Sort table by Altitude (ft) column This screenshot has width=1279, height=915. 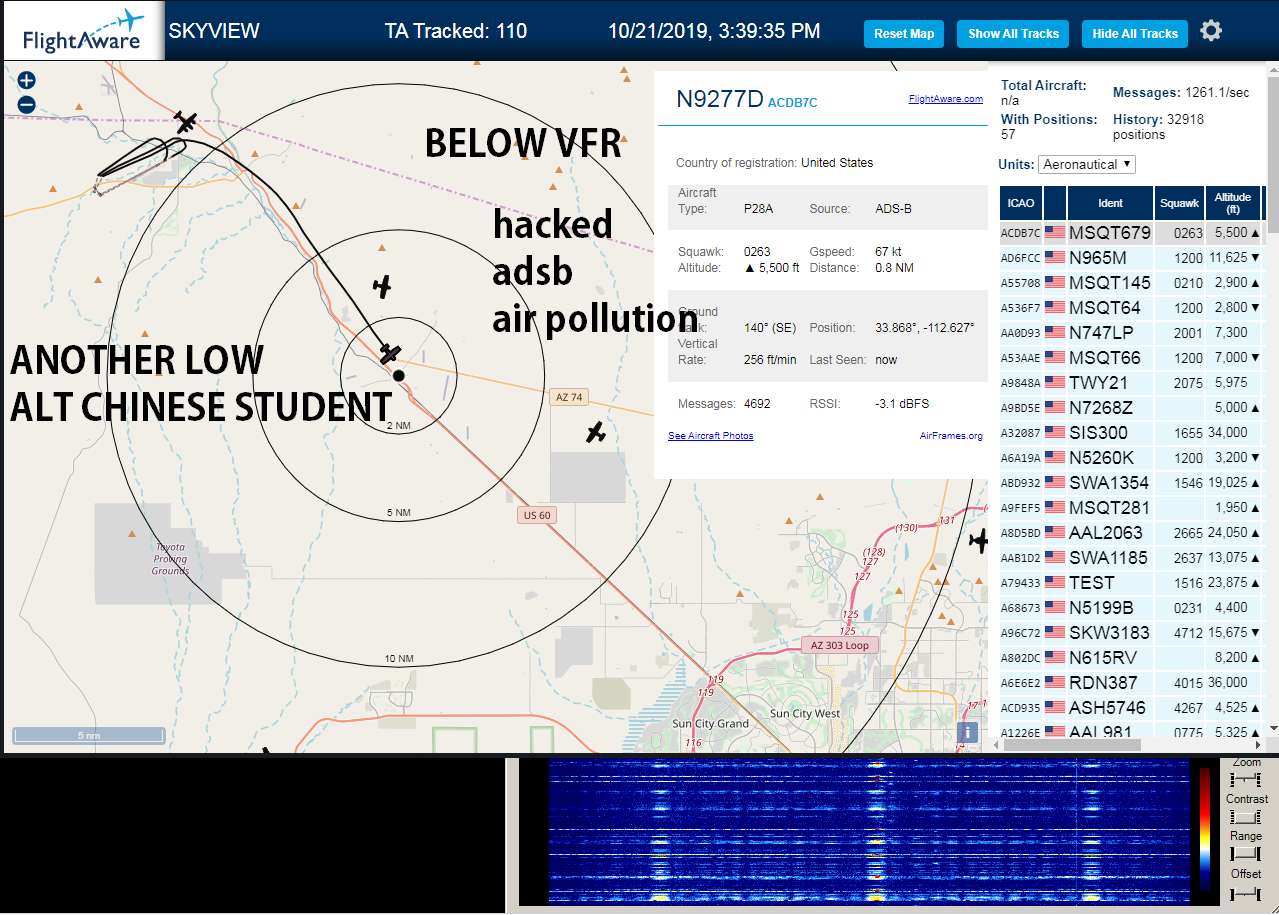(x=1233, y=203)
